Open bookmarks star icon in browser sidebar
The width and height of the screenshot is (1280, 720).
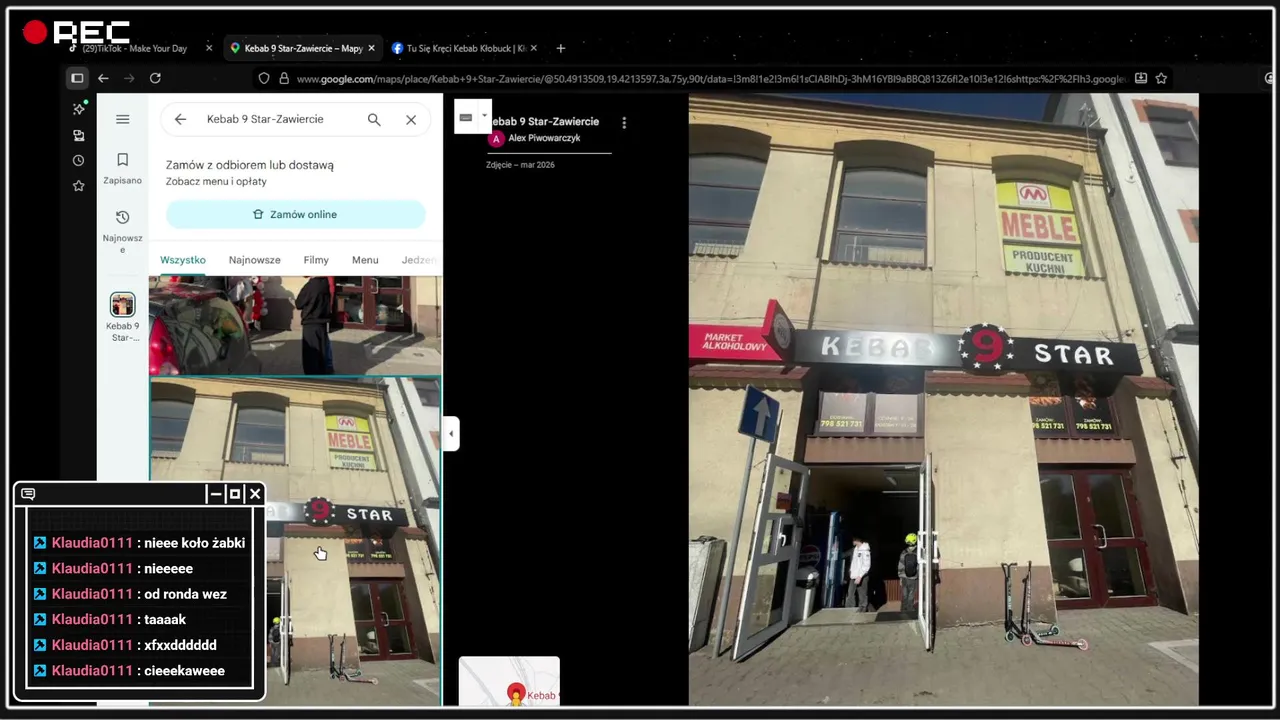[x=79, y=185]
